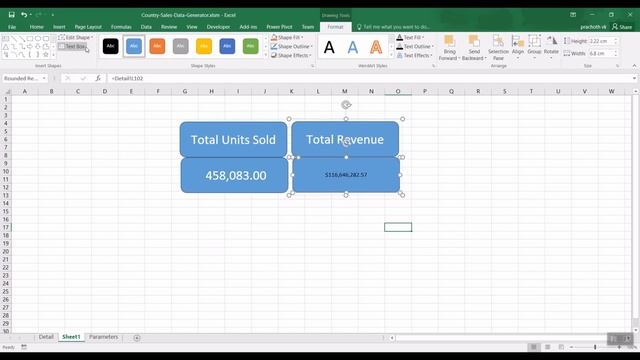Select row header 20
Screen dimensions: 640x360
click(6, 251)
